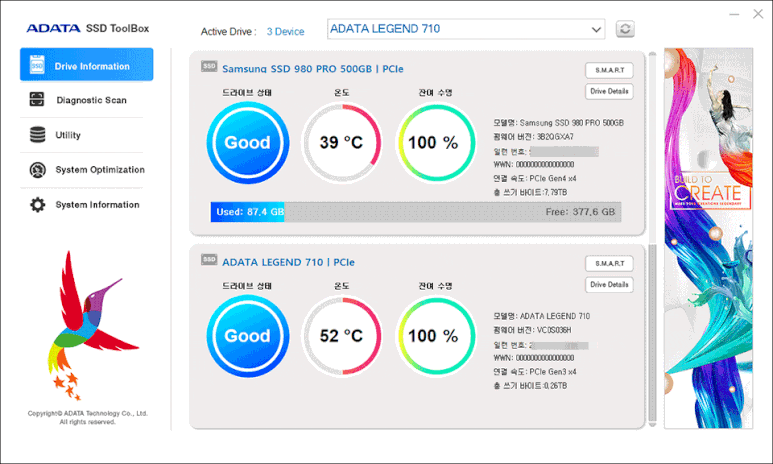
Task: Click the PCIe Gen3 x4 speed text
Action: tap(553, 372)
